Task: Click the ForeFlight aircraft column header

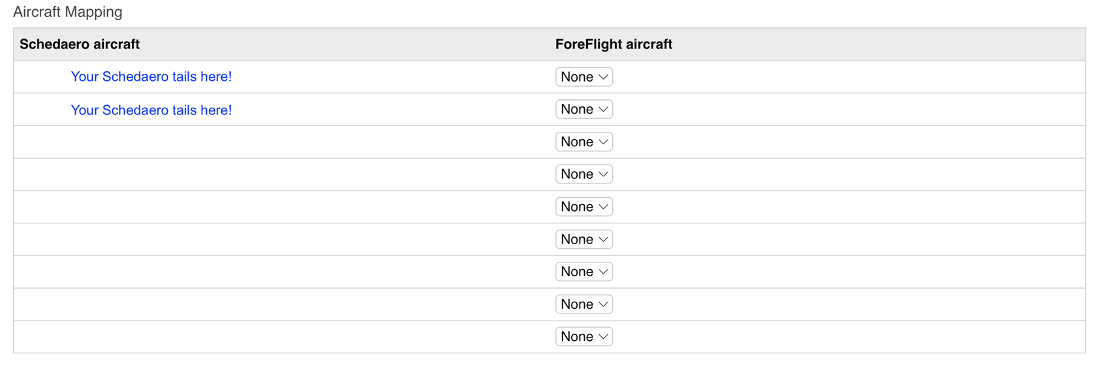Action: pyautogui.click(x=614, y=44)
